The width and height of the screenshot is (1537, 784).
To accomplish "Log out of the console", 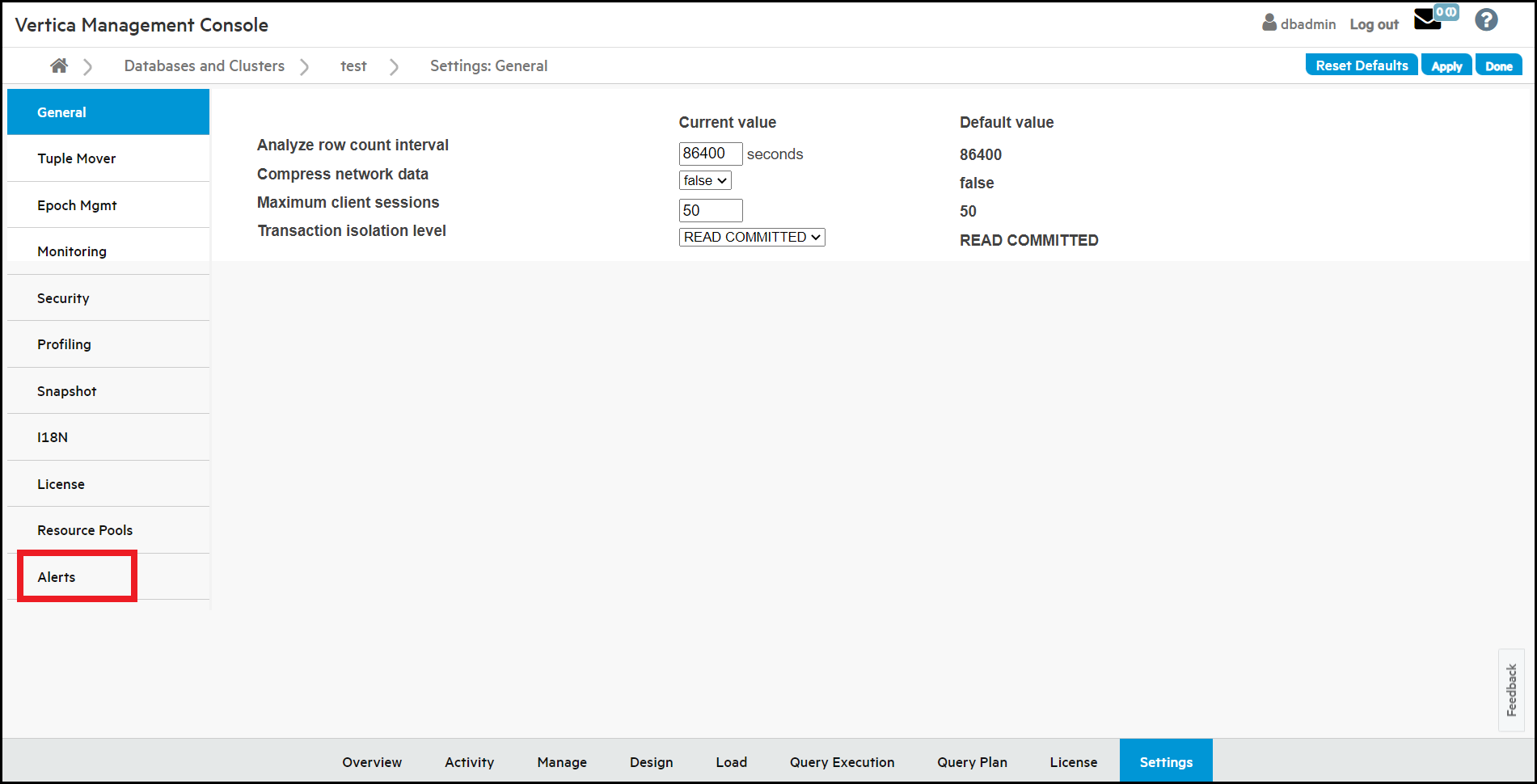I will tap(1374, 24).
